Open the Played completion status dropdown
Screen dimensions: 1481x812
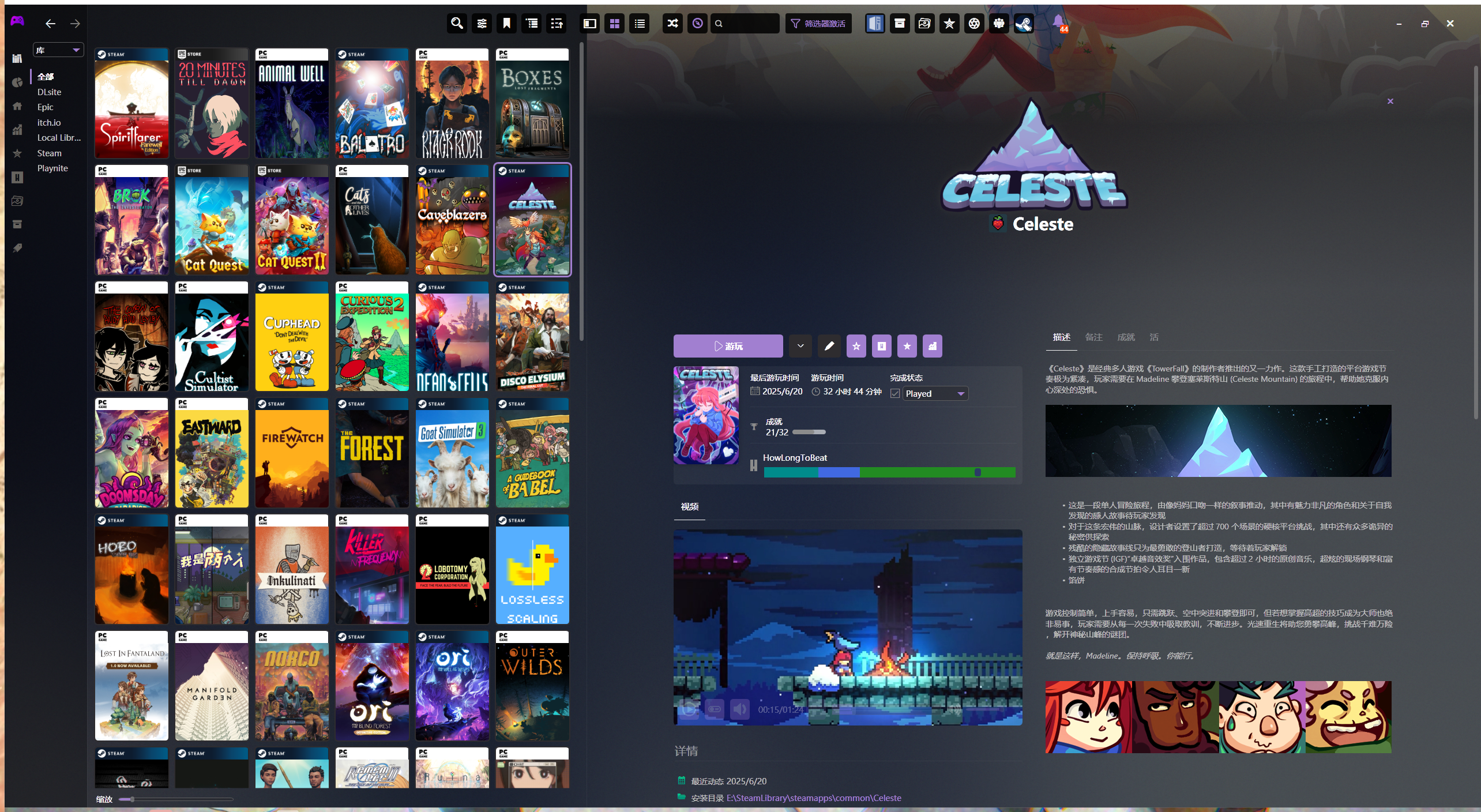click(x=934, y=393)
